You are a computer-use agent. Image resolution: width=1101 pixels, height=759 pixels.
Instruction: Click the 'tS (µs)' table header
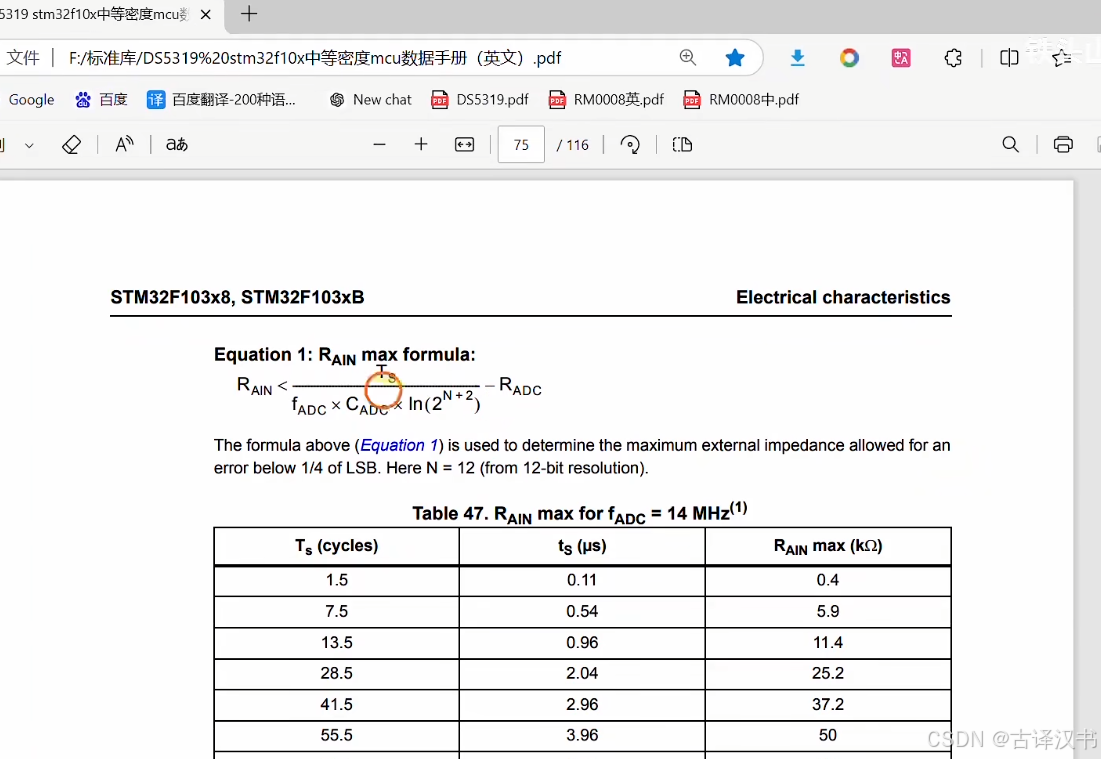tap(582, 546)
